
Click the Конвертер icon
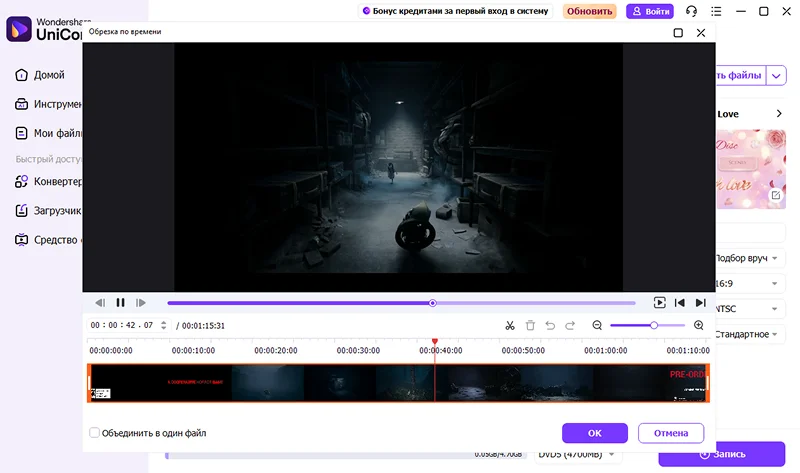coord(21,181)
